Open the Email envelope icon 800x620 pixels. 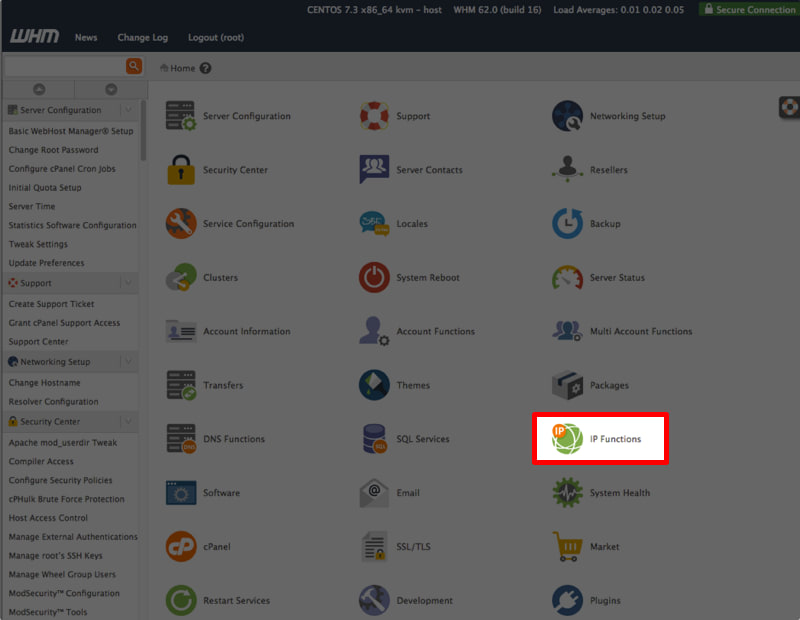tap(374, 492)
